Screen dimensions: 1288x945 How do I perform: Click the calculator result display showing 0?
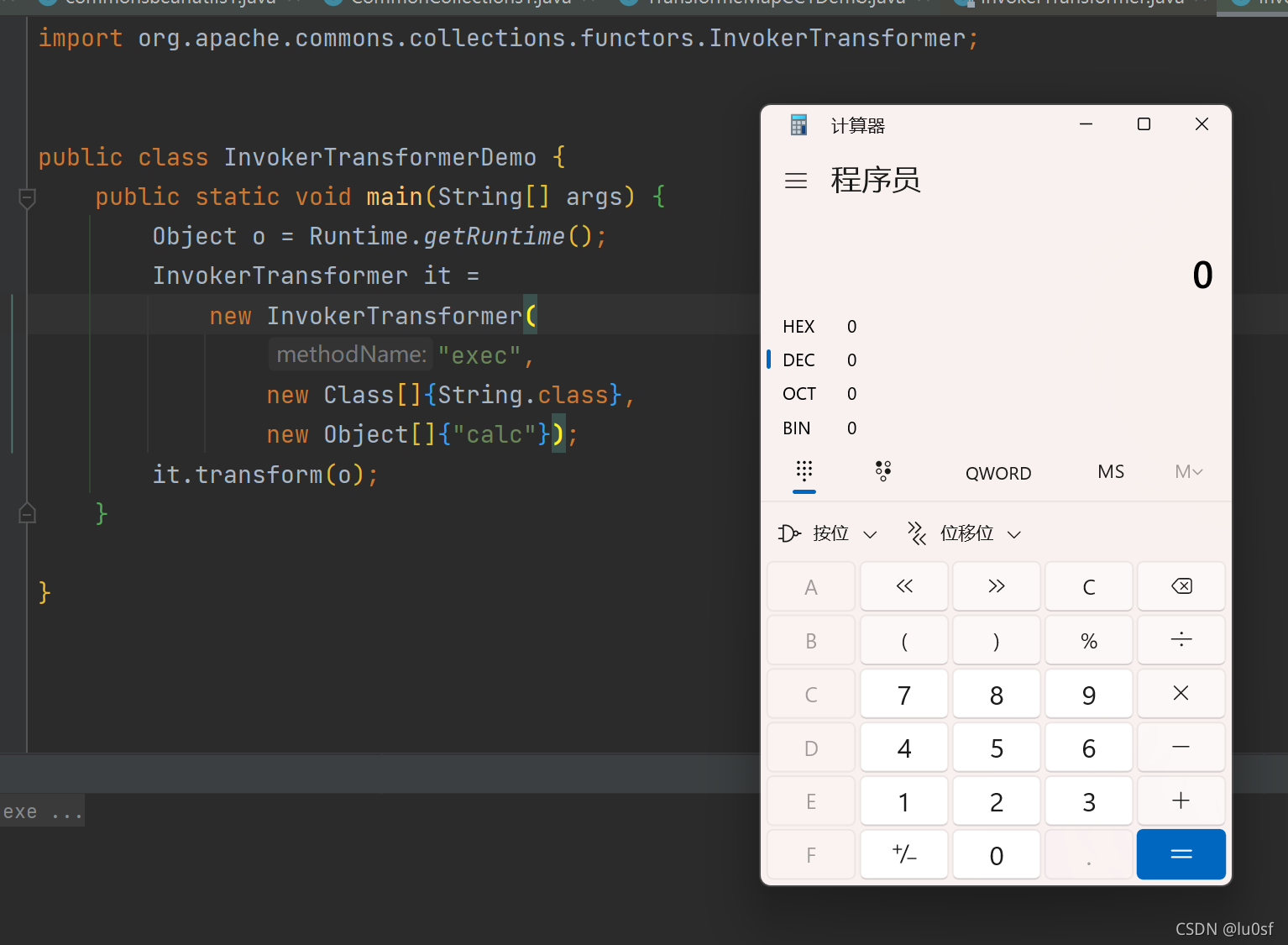[1202, 275]
